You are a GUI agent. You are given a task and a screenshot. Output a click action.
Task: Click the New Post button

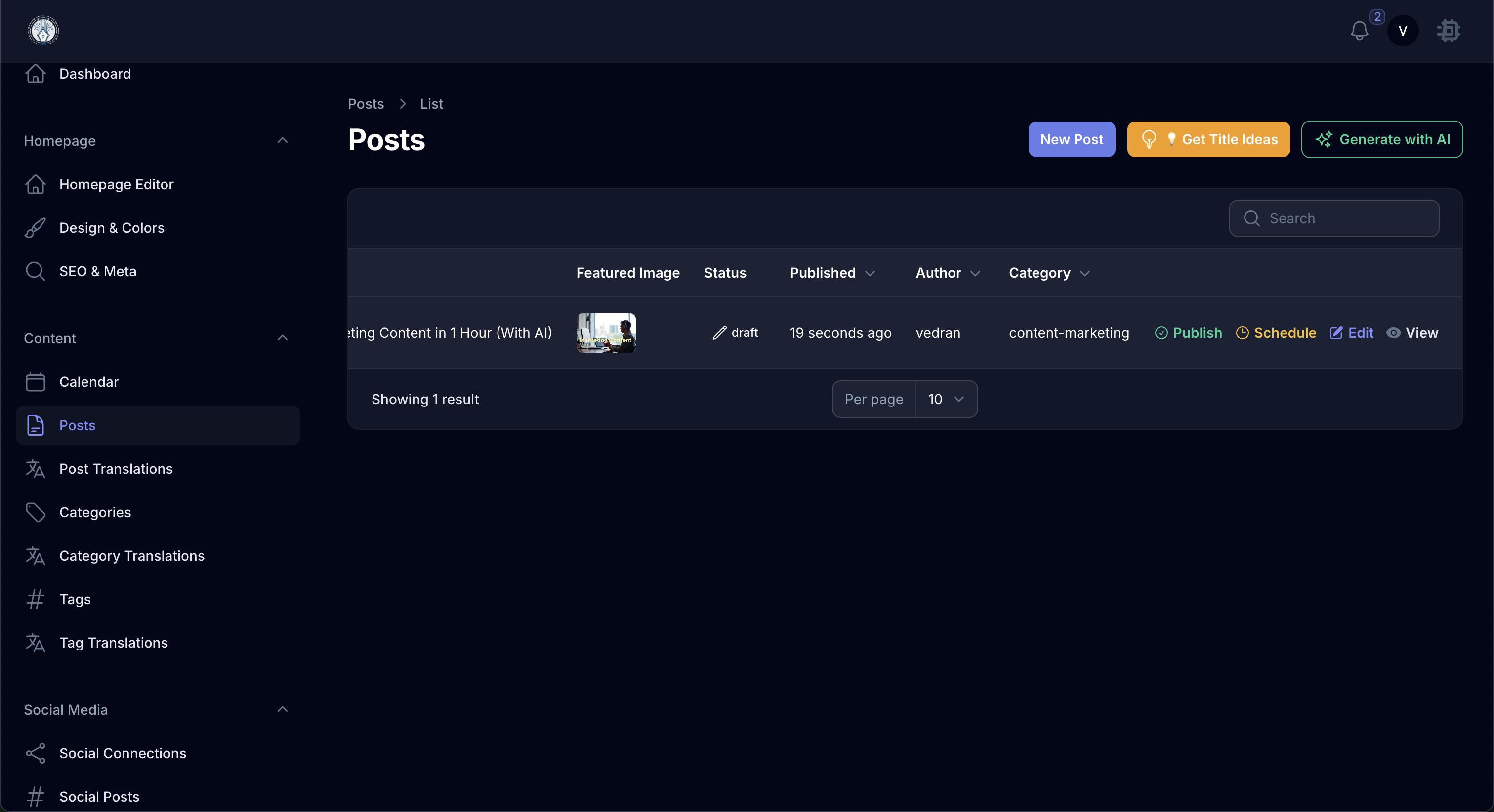coord(1072,139)
